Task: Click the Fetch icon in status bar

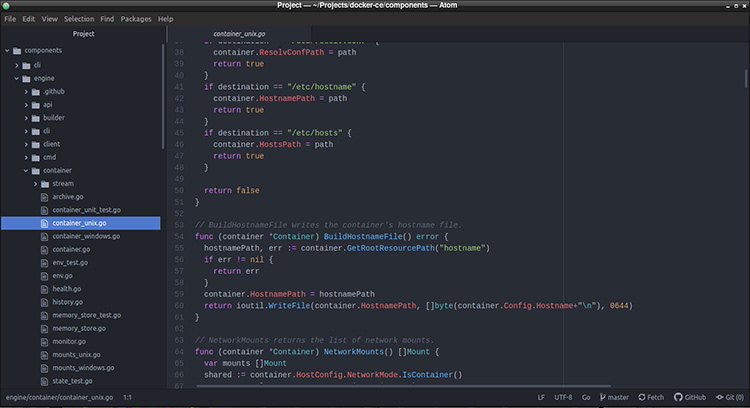Action: (x=643, y=397)
